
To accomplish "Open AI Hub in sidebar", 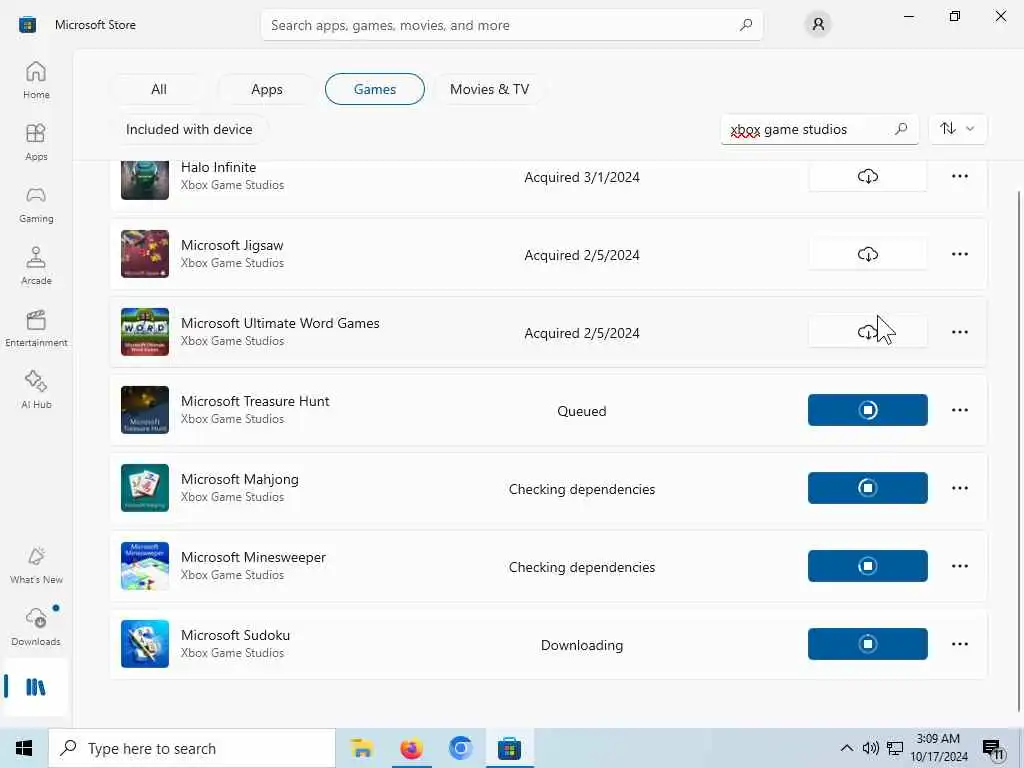I will [36, 391].
